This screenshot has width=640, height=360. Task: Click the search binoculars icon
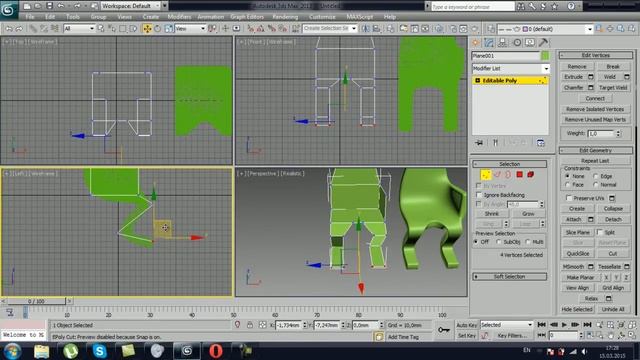tap(521, 6)
